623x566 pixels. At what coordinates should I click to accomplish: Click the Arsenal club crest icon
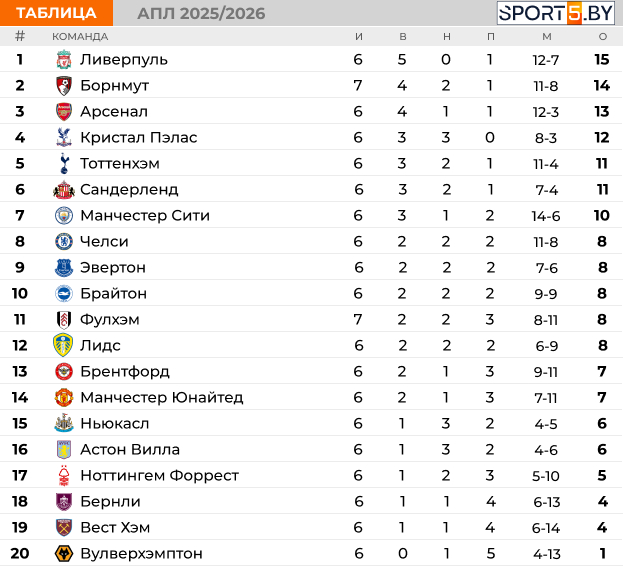pyautogui.click(x=64, y=112)
